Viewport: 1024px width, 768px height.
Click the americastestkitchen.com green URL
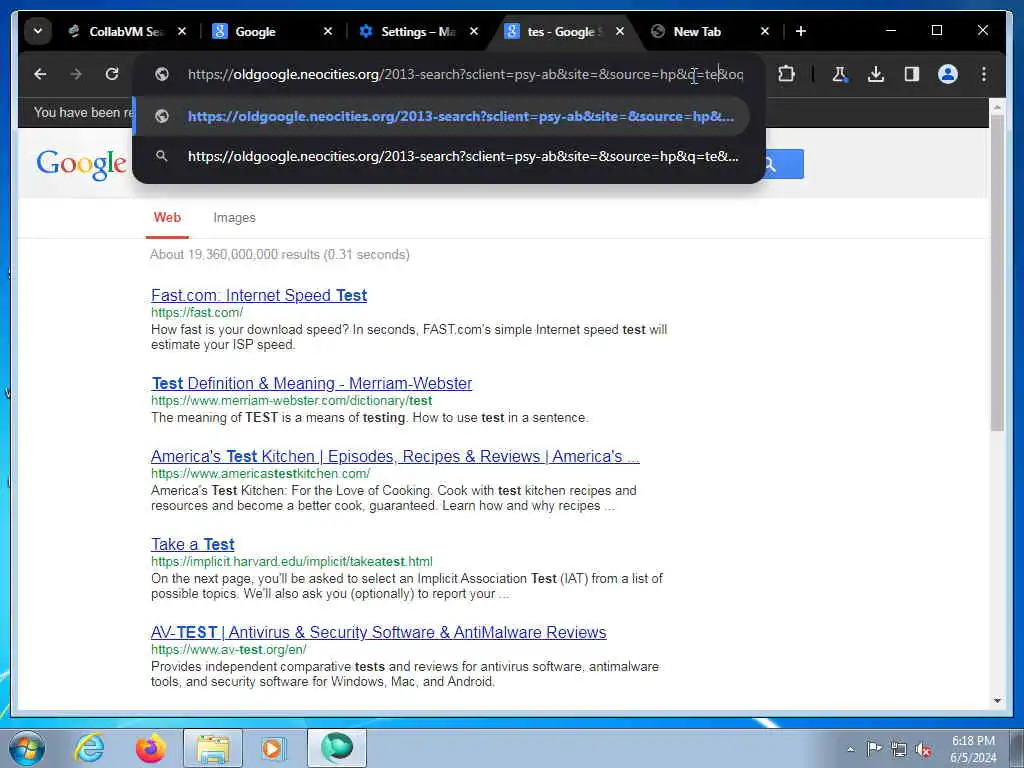[261, 473]
